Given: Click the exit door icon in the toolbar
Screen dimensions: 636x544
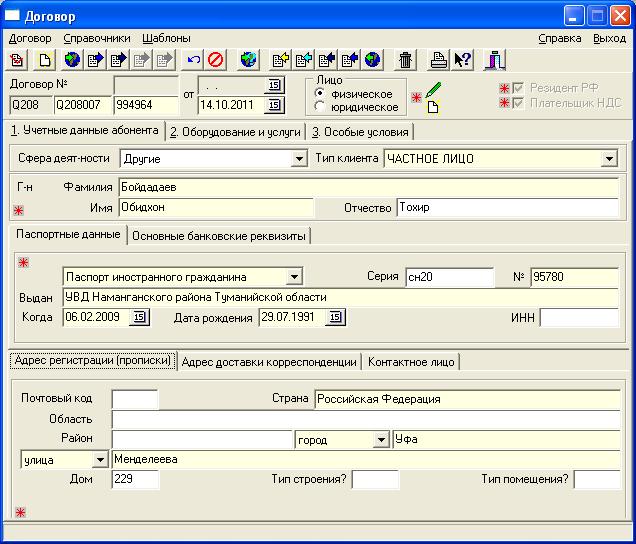Looking at the screenshot, I should click(495, 60).
